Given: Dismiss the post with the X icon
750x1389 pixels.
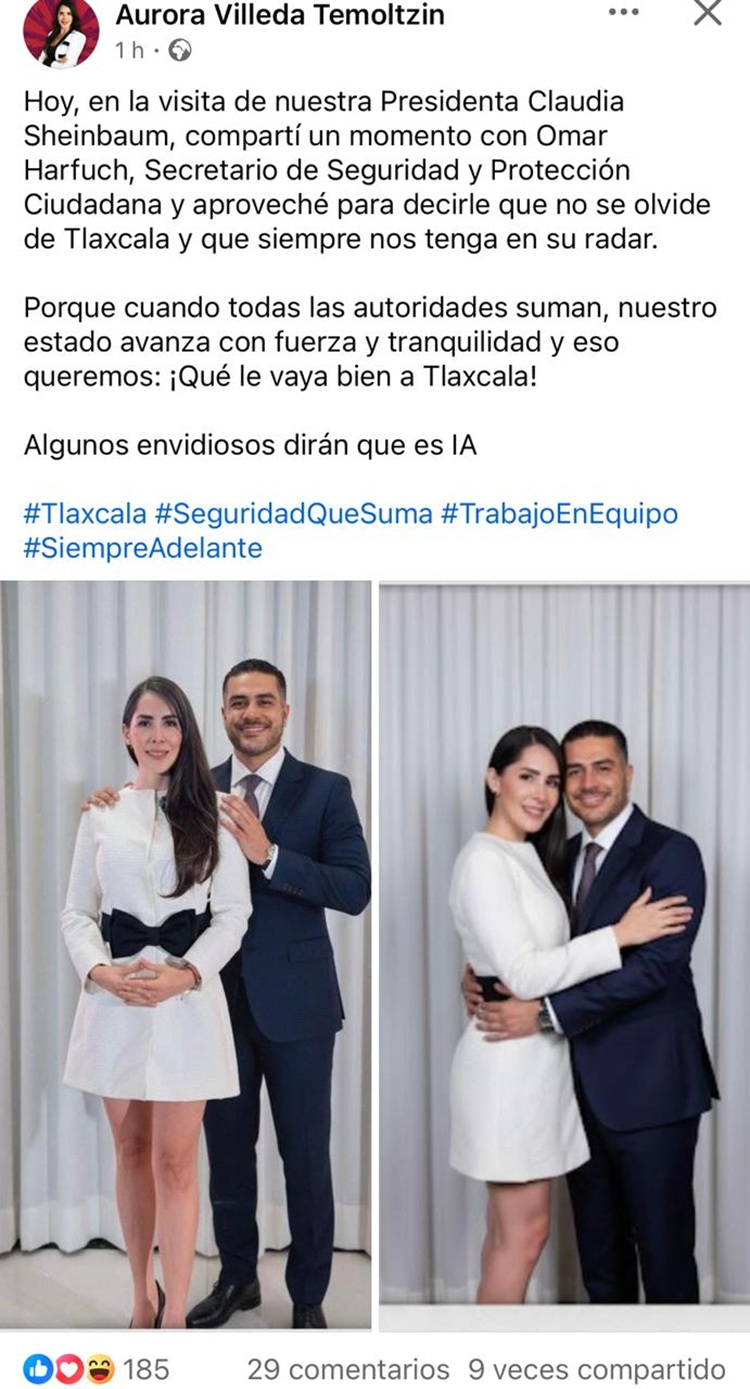Looking at the screenshot, I should pyautogui.click(x=707, y=13).
